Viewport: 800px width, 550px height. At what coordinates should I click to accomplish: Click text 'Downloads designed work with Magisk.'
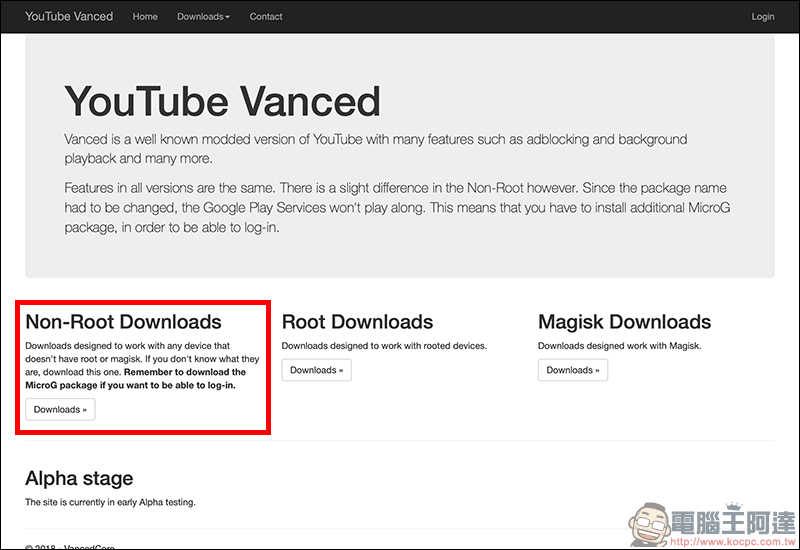(619, 346)
